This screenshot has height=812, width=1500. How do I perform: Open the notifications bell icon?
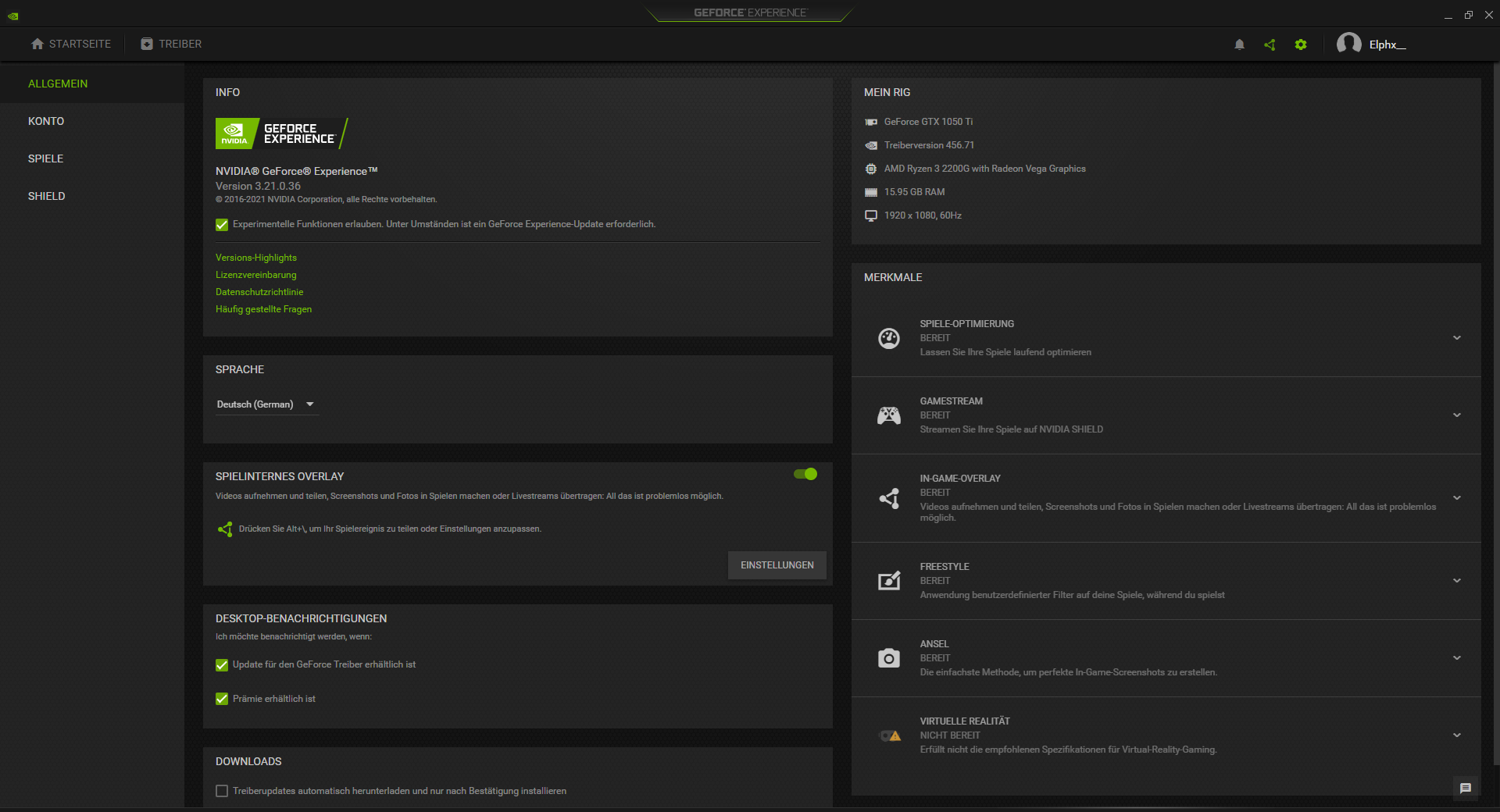[1239, 45]
